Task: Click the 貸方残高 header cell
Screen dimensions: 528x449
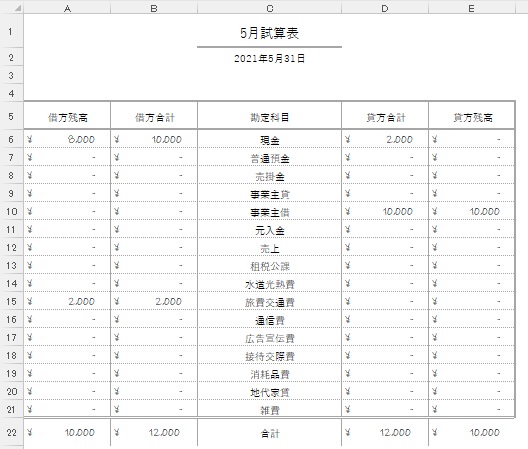Action: [x=471, y=115]
